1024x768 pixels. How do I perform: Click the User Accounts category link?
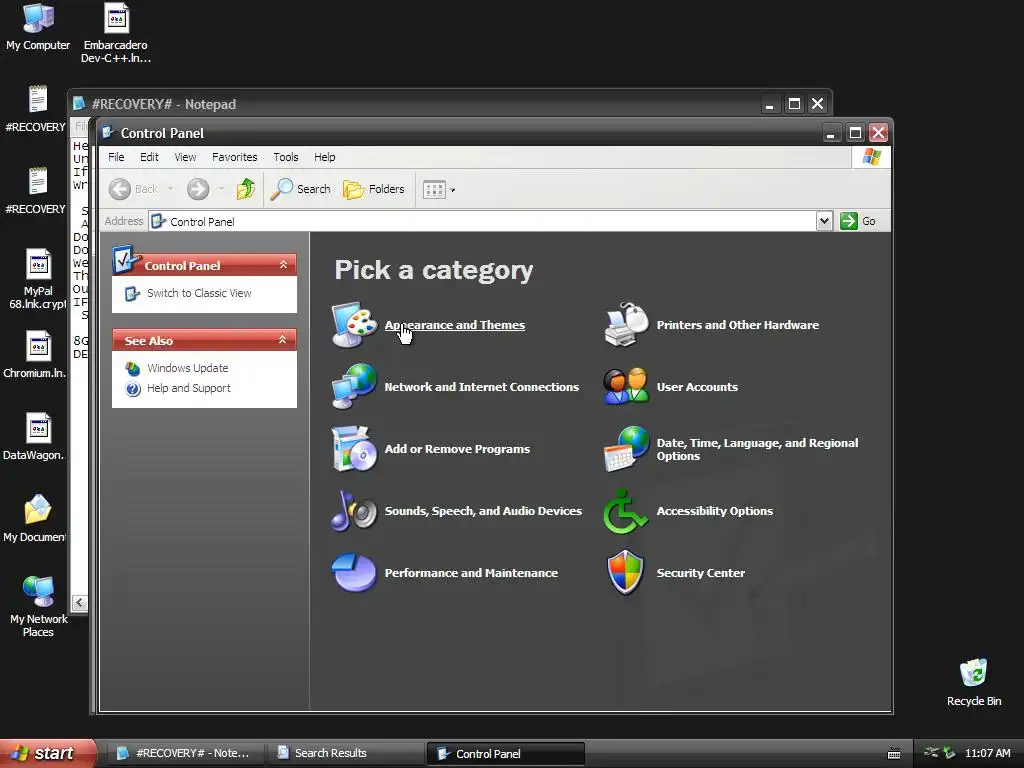coord(697,387)
